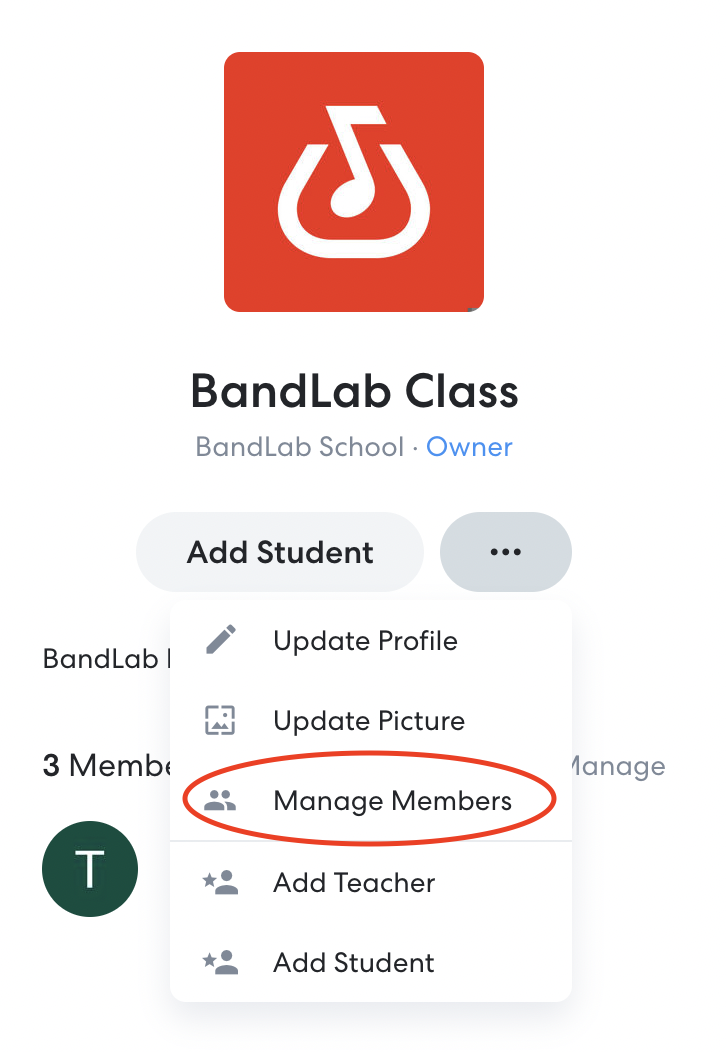This screenshot has width=726, height=1052.
Task: Open the green T member avatar
Action: click(x=90, y=869)
